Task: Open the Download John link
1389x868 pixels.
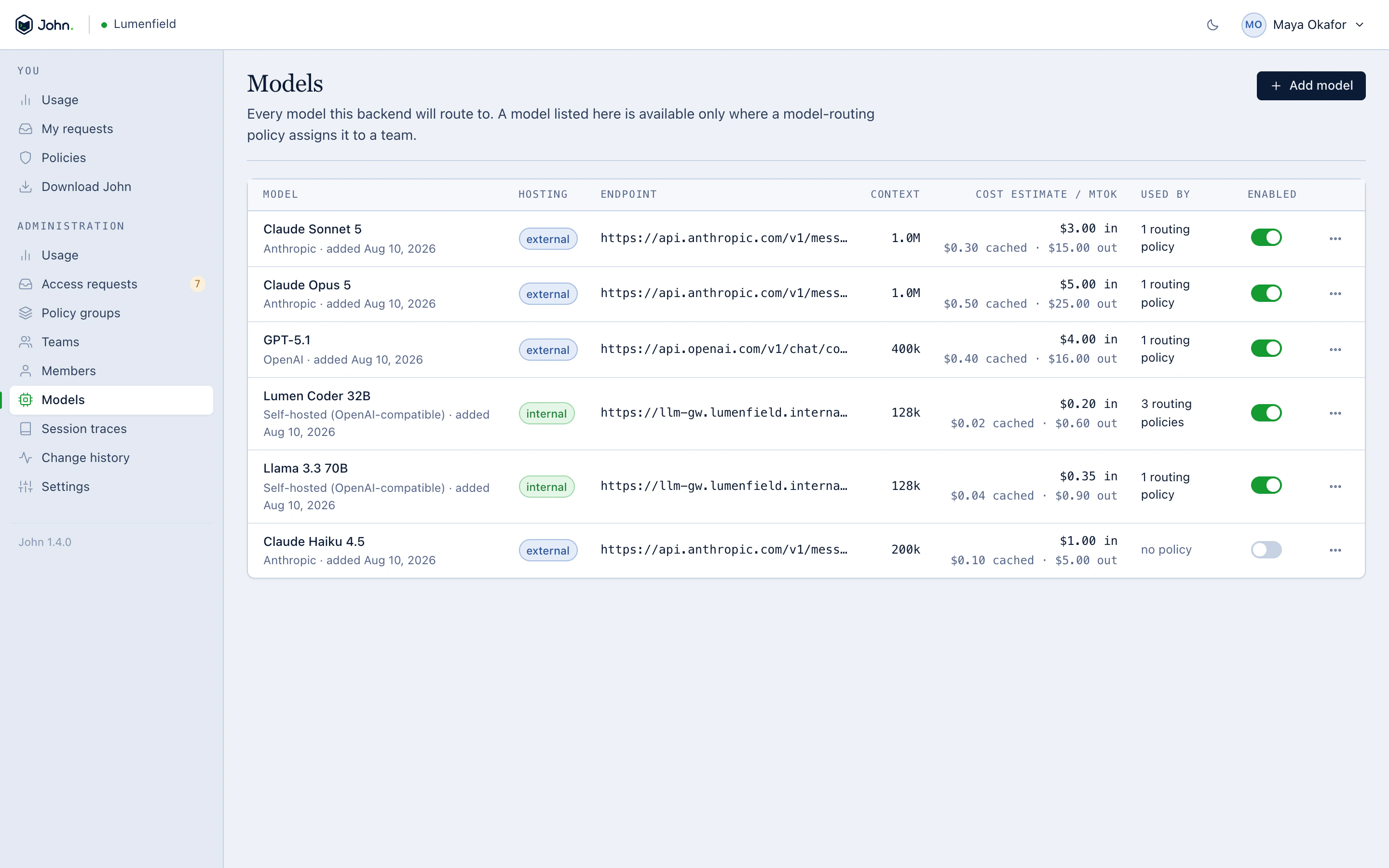Action: [x=111, y=187]
